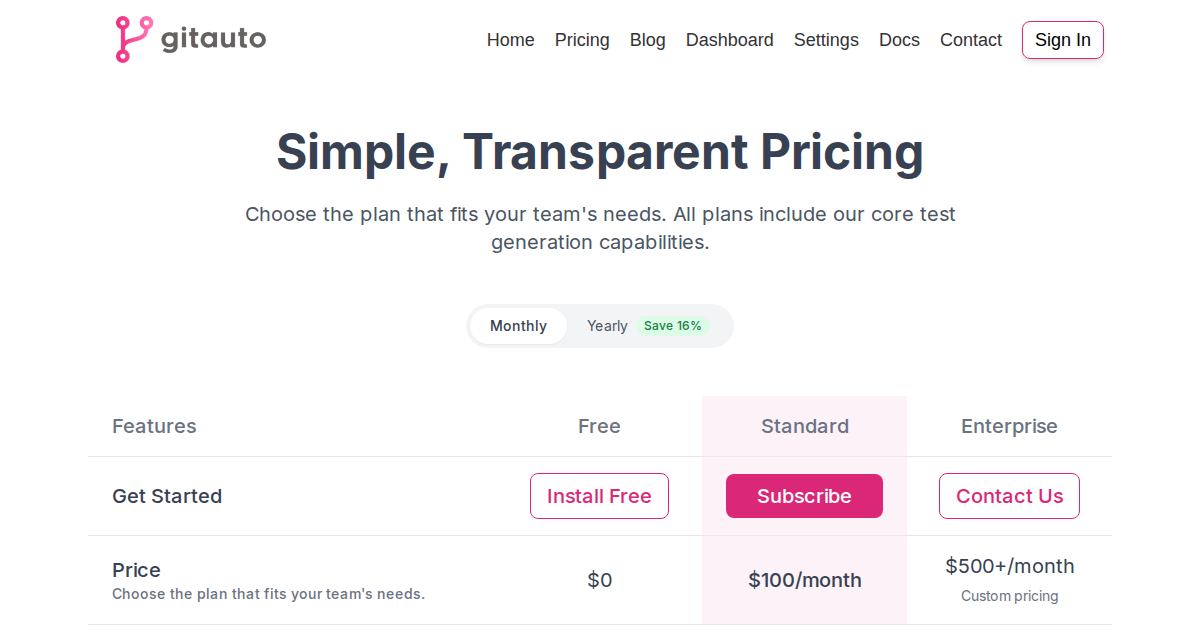Switch billing to Yearly
Screen dimensions: 1200x630
click(607, 326)
